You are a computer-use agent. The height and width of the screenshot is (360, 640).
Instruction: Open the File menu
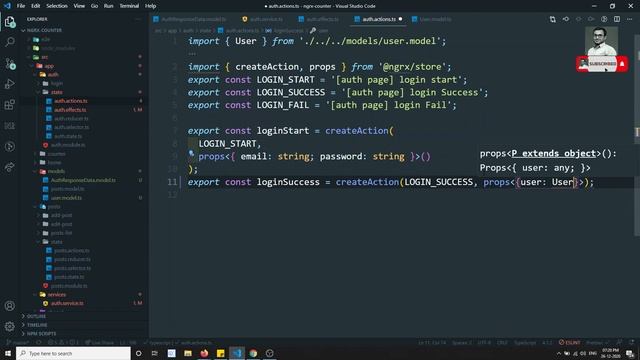point(21,6)
